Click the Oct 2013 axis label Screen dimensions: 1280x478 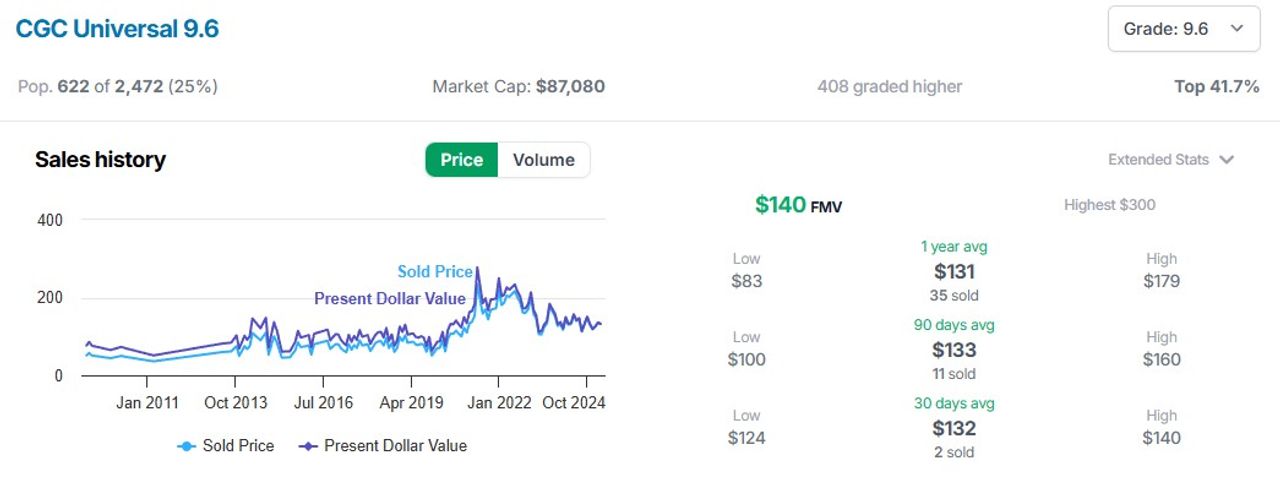235,403
